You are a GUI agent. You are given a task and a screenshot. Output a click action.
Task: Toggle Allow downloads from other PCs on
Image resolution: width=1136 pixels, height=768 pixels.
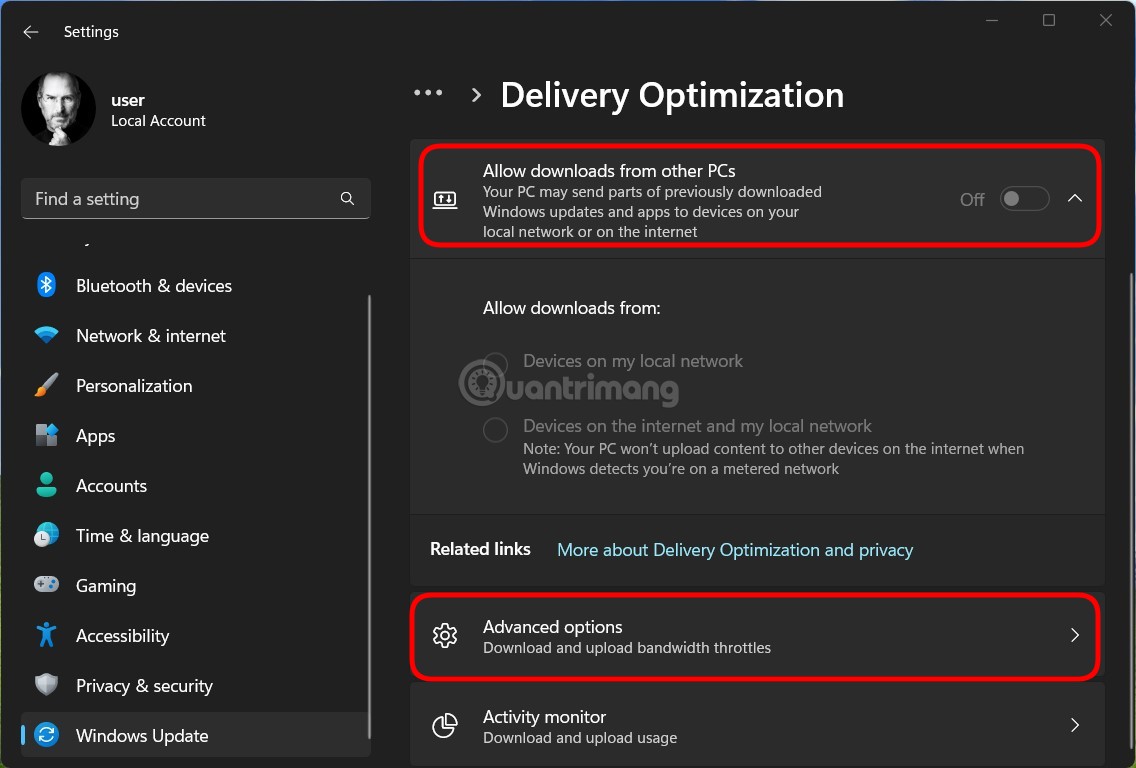pos(1024,198)
